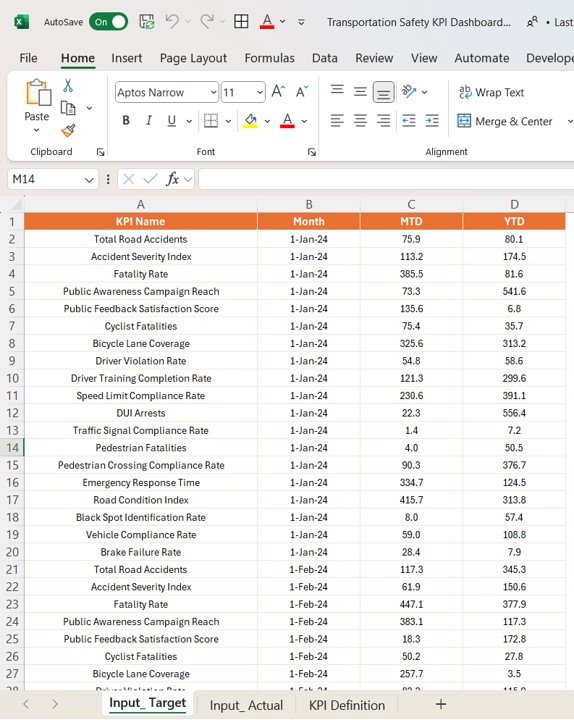This screenshot has height=720, width=574.
Task: Click the Bottom Align icon
Action: point(383,92)
